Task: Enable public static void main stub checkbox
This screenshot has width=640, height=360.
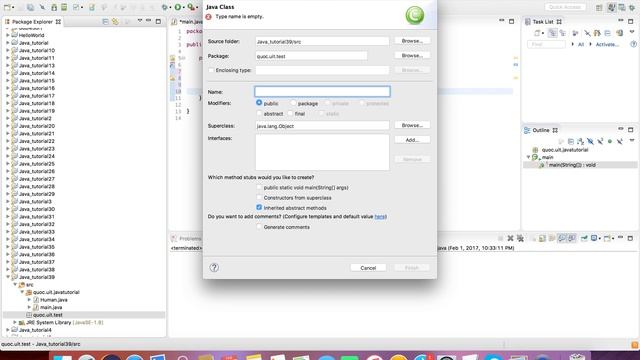Action: click(x=259, y=187)
